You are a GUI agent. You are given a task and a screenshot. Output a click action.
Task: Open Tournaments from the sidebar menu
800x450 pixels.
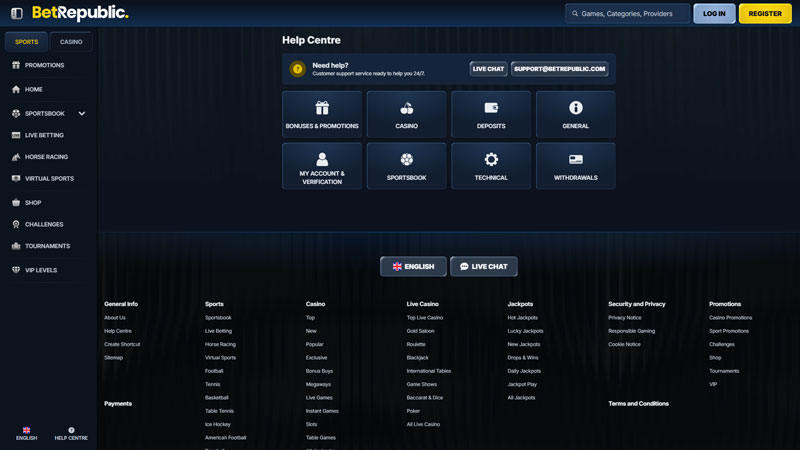click(x=47, y=246)
